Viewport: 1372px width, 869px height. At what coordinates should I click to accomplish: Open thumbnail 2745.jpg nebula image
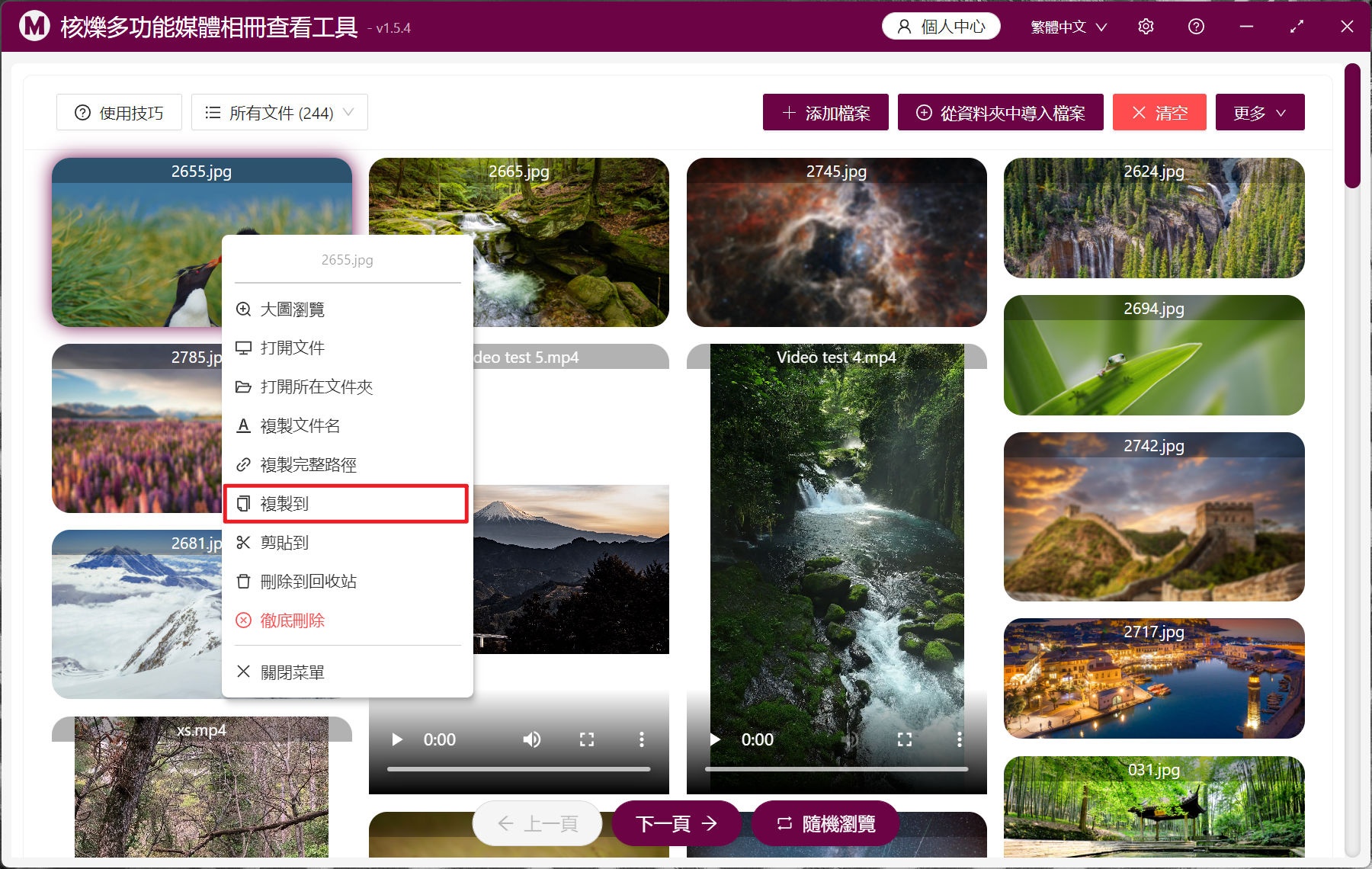(x=836, y=242)
